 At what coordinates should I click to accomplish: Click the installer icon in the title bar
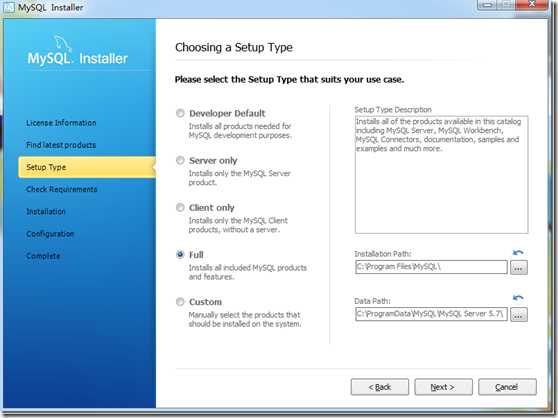[x=9, y=7]
